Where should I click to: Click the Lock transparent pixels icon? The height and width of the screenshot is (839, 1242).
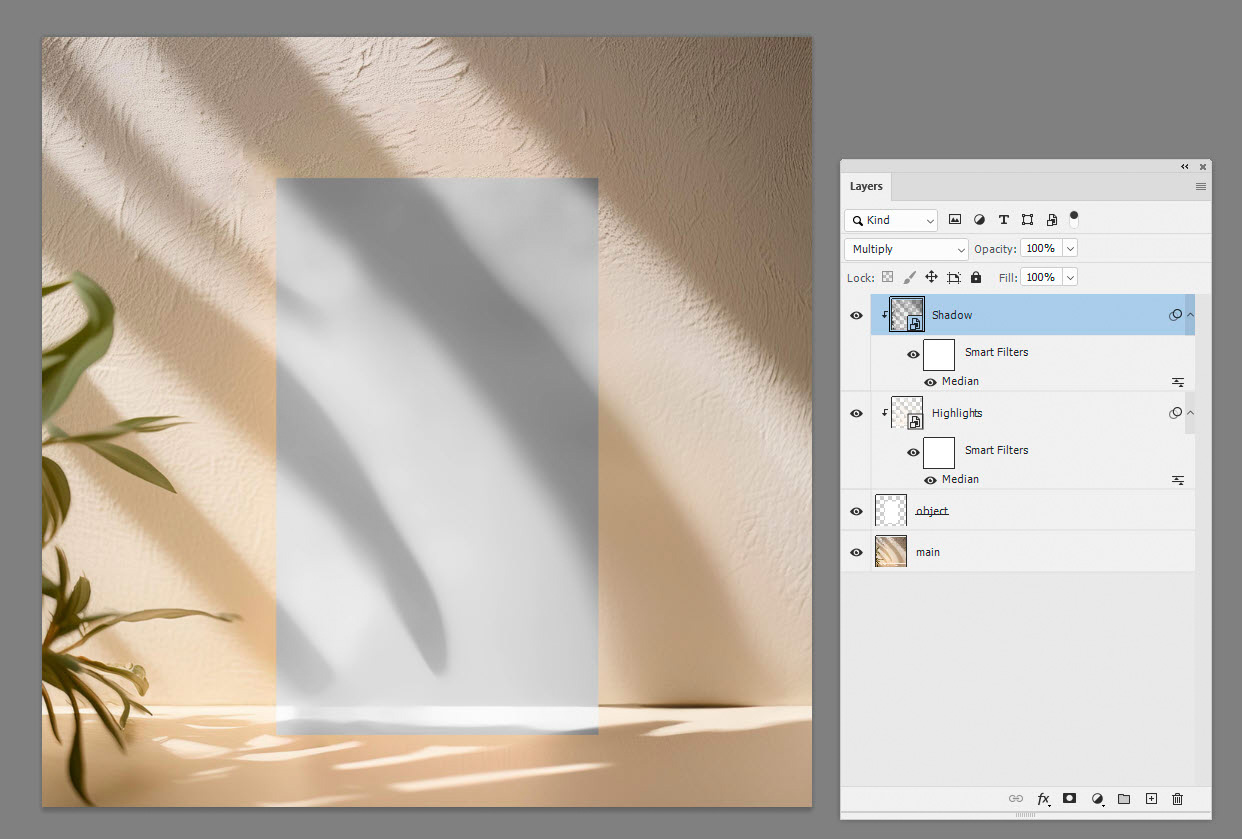click(887, 277)
